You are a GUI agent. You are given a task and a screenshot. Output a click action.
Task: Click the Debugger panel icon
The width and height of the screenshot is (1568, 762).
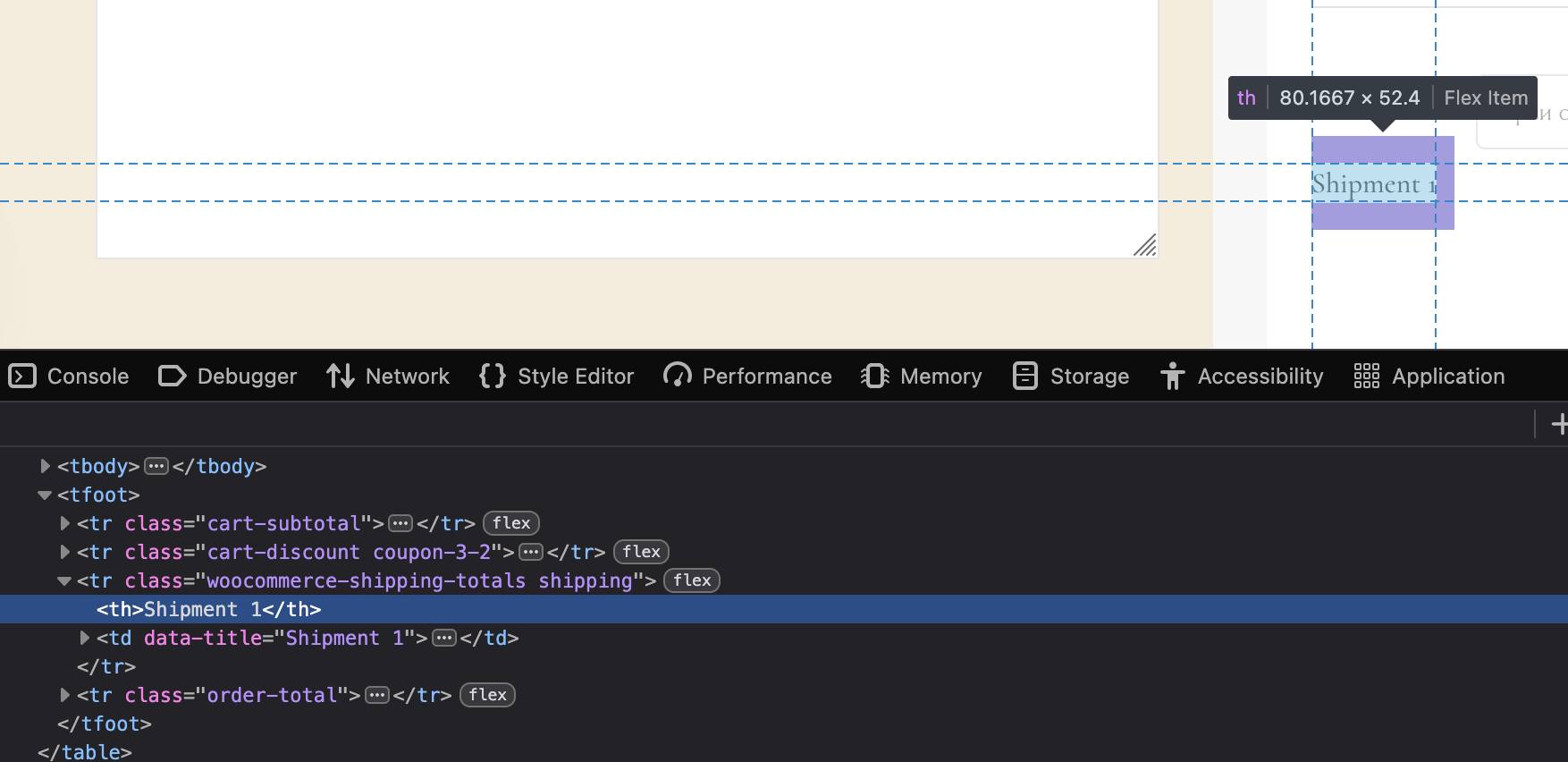click(x=172, y=377)
